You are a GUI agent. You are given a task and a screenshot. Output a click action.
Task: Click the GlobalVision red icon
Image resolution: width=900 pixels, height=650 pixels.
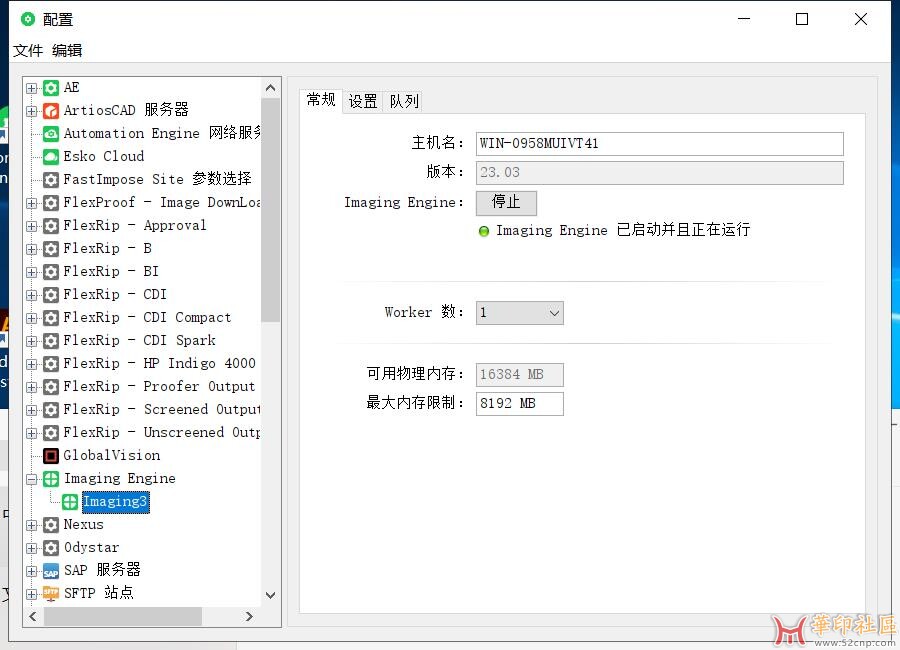[51, 455]
